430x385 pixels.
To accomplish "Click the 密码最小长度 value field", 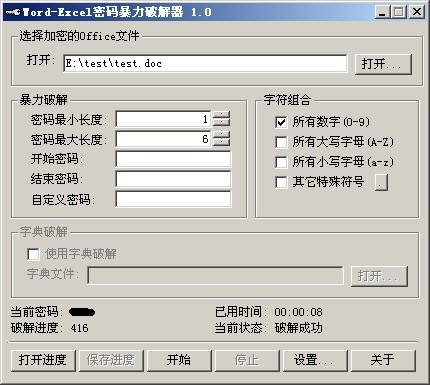I will [163, 119].
